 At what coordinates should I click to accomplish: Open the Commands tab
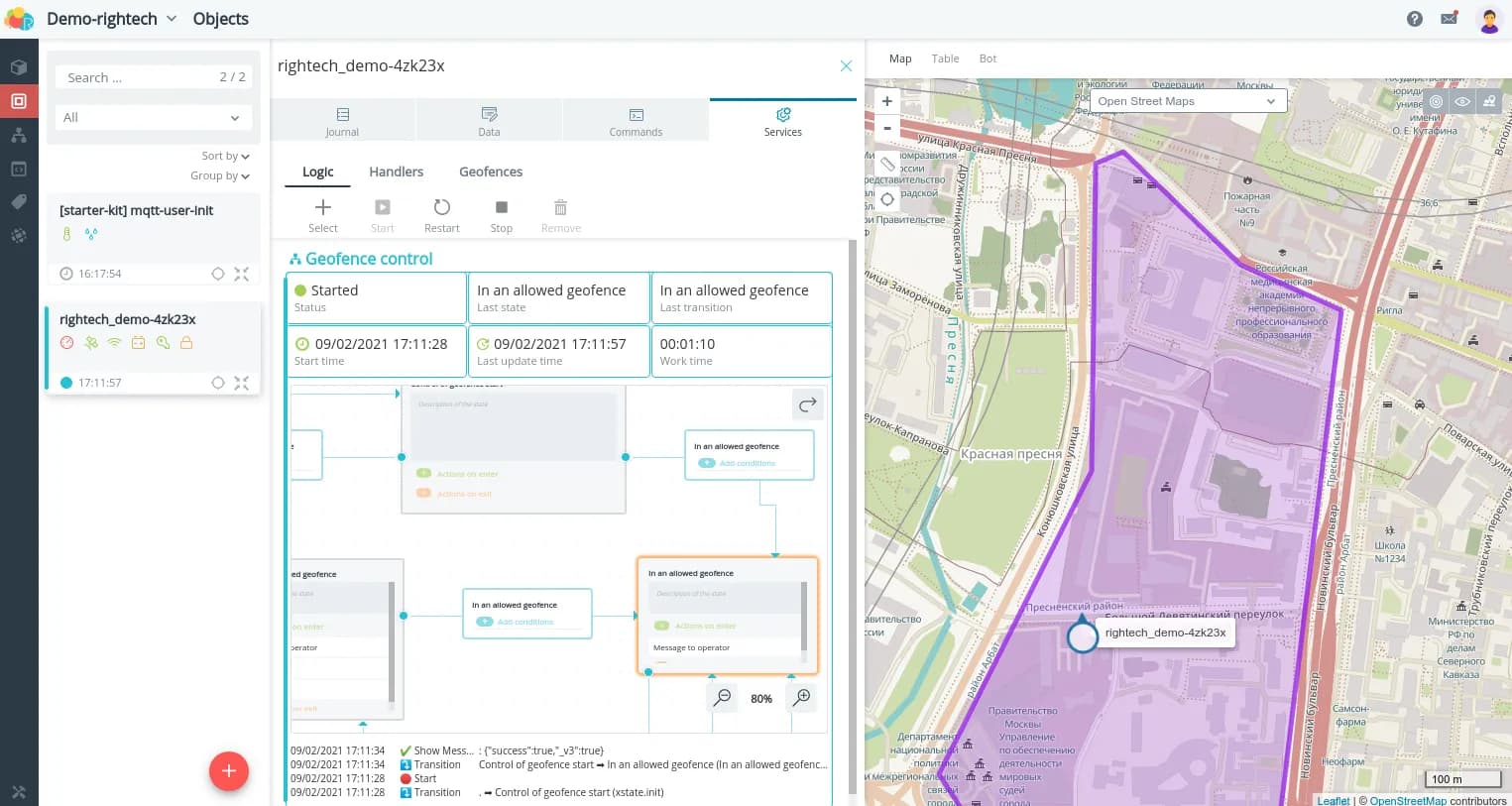click(x=636, y=121)
